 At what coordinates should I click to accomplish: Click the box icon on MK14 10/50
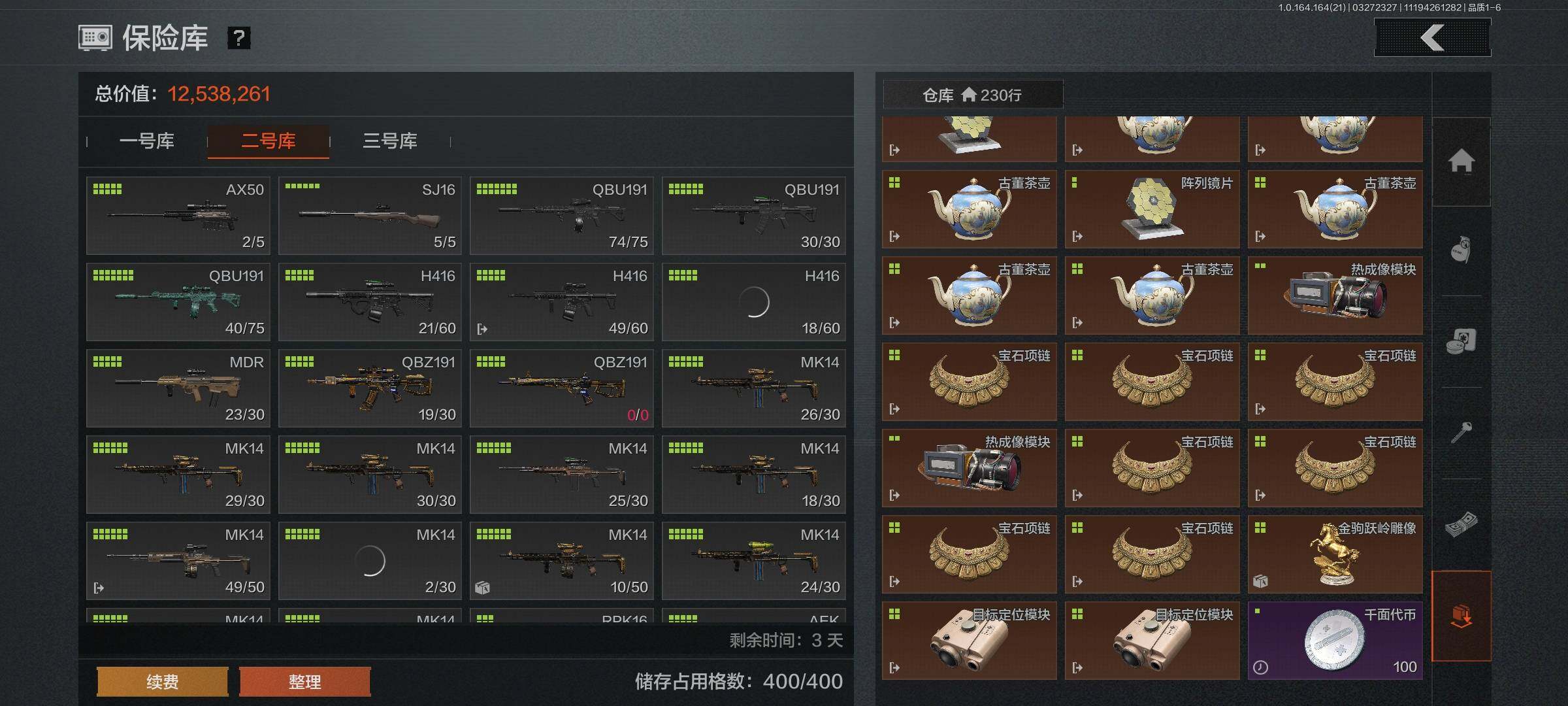click(482, 588)
